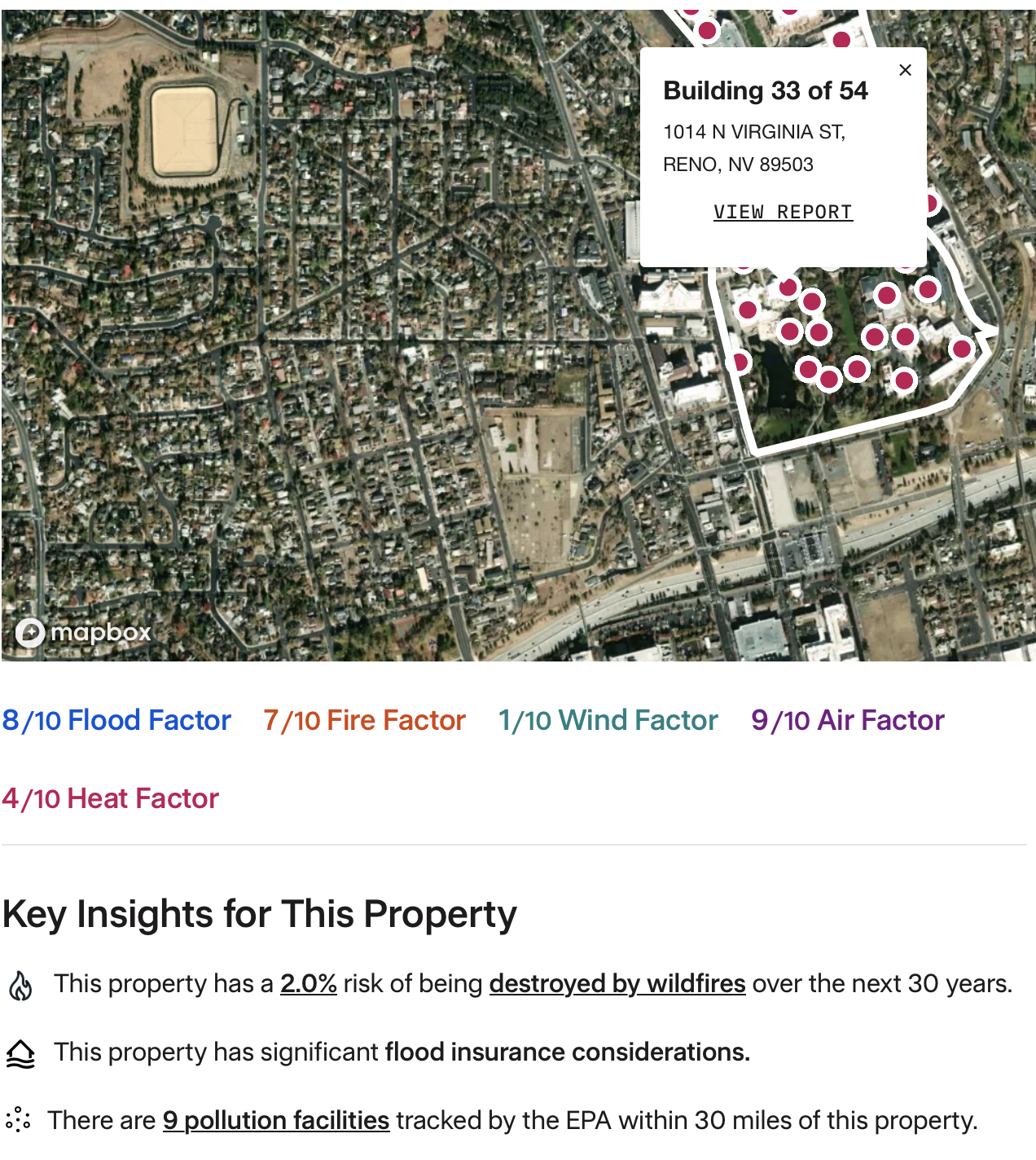Select the 8/10 Flood Factor tab

(116, 720)
